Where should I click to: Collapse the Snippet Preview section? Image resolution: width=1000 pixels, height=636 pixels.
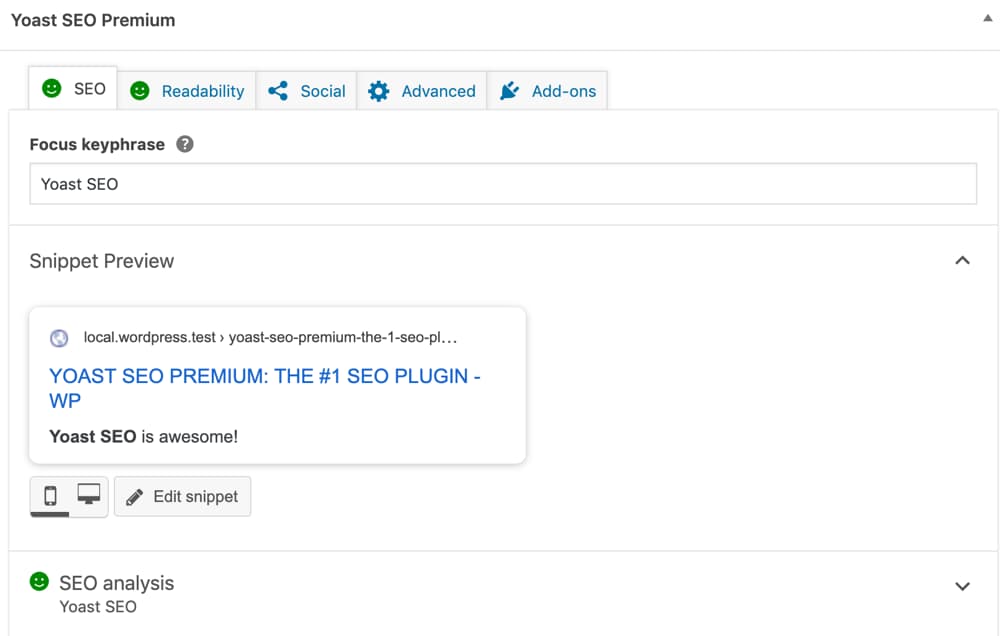click(x=962, y=261)
